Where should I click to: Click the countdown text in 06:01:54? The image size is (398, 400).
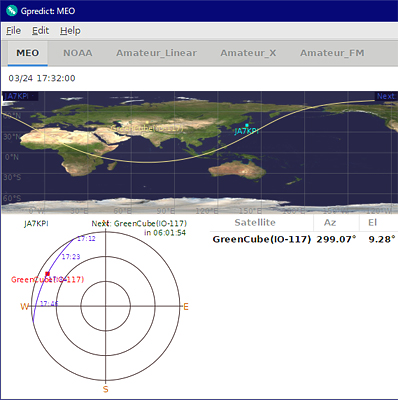click(165, 233)
